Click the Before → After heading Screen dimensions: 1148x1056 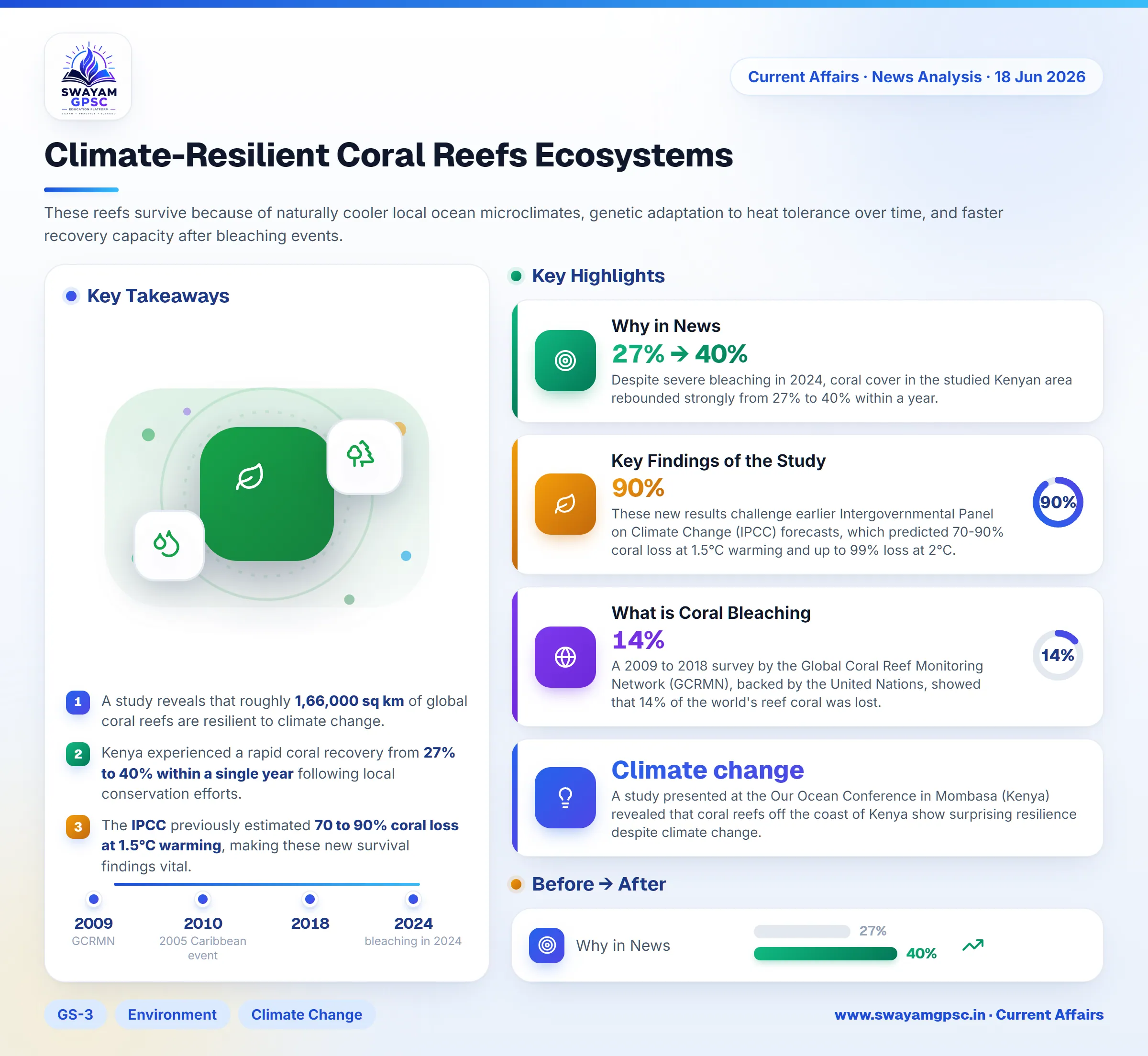point(599,885)
